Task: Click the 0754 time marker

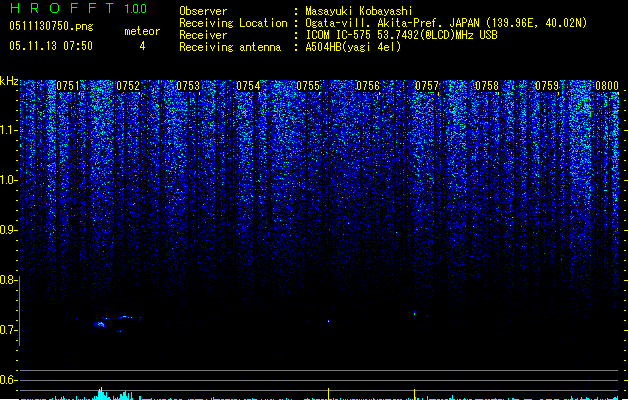Action: click(248, 86)
